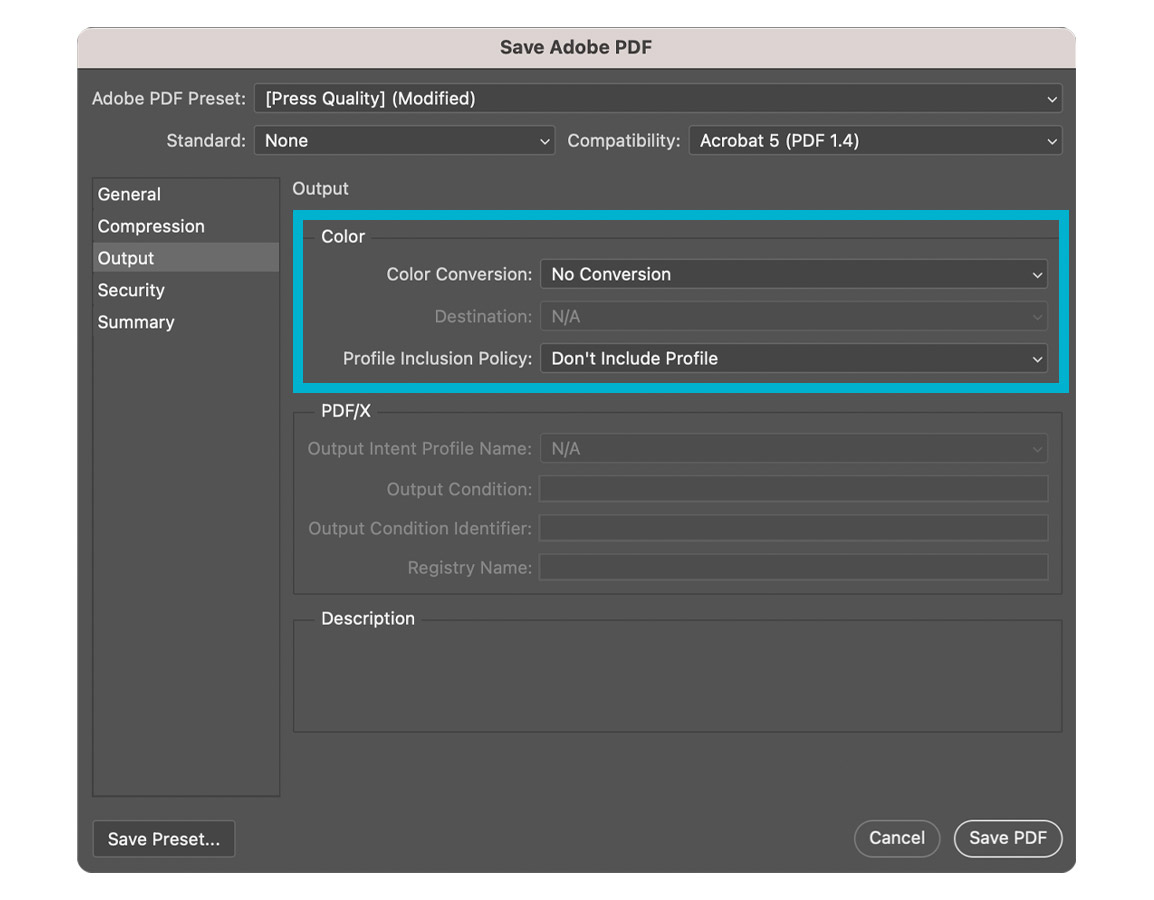Focus the Output Condition Identifier field
Screen dimensions: 1154x900
point(793,528)
